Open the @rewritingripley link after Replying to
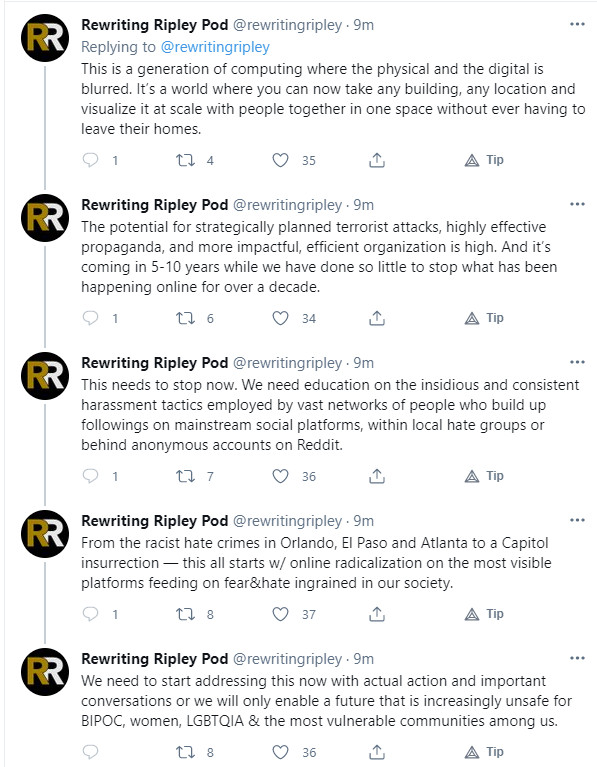Image resolution: width=597 pixels, height=767 pixels. (215, 46)
